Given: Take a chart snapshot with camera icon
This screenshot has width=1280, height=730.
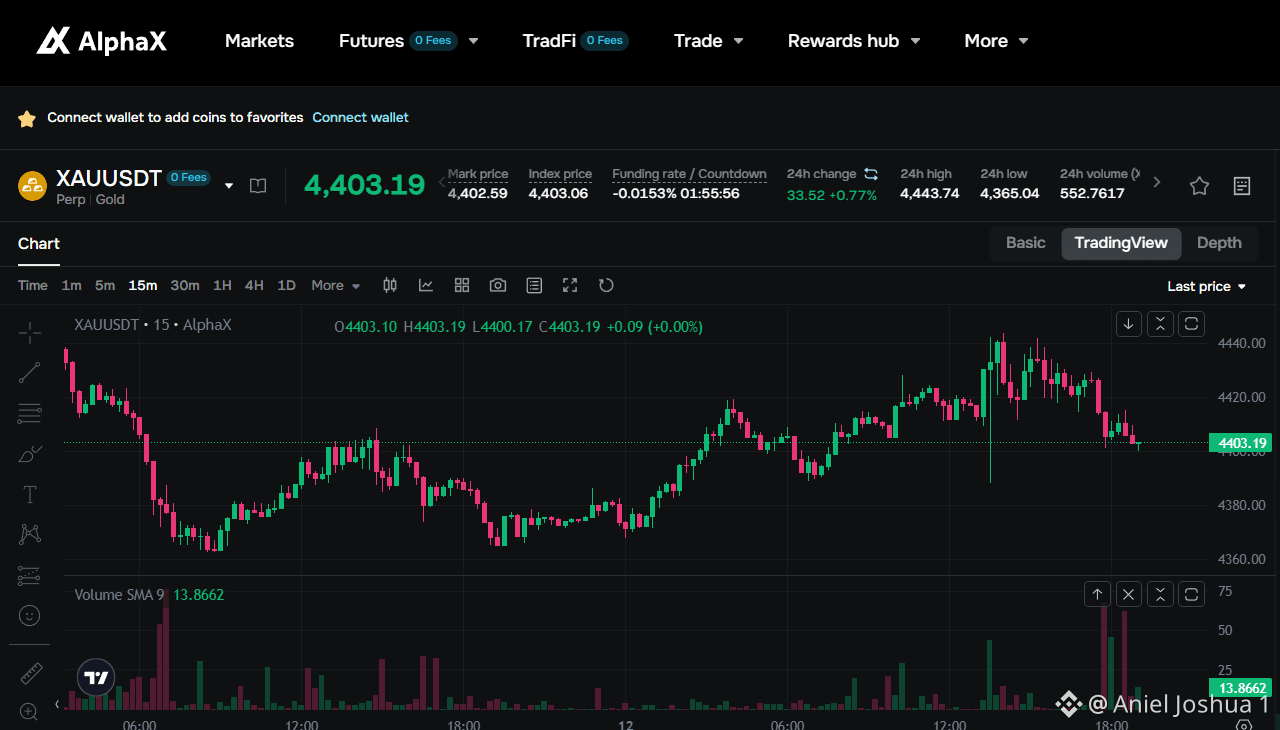Looking at the screenshot, I should point(498,285).
